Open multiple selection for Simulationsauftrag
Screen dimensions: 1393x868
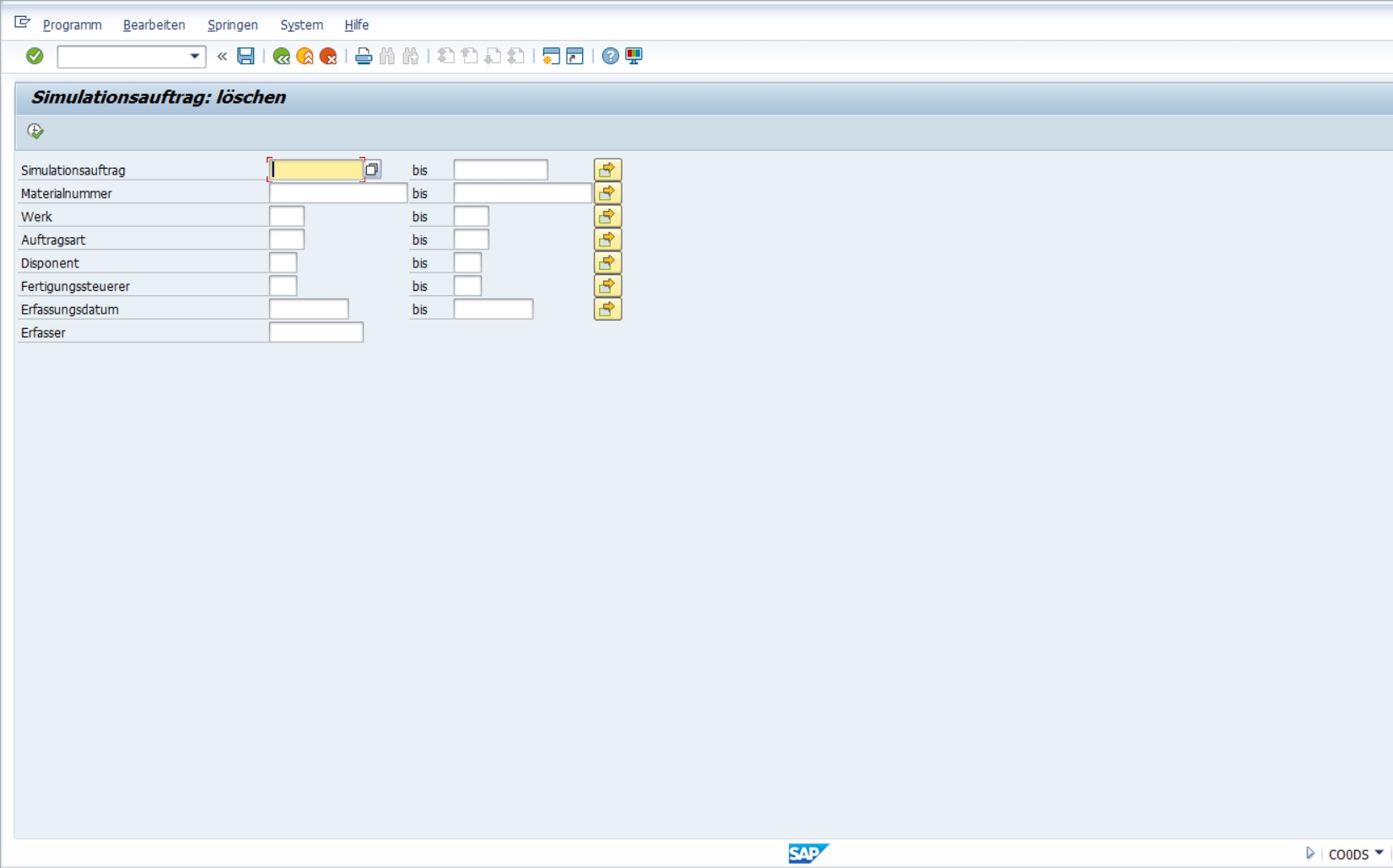(x=607, y=170)
